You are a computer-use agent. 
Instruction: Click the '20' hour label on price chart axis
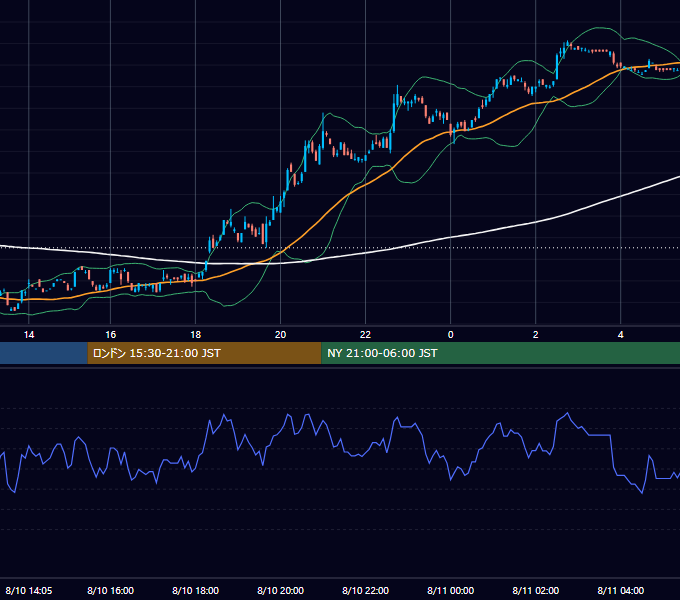281,335
